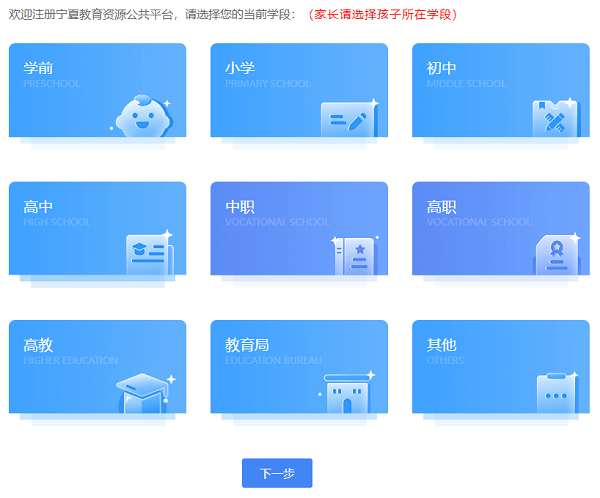The width and height of the screenshot is (600, 498).
Task: Pick the 其他 title text
Action: [441, 345]
